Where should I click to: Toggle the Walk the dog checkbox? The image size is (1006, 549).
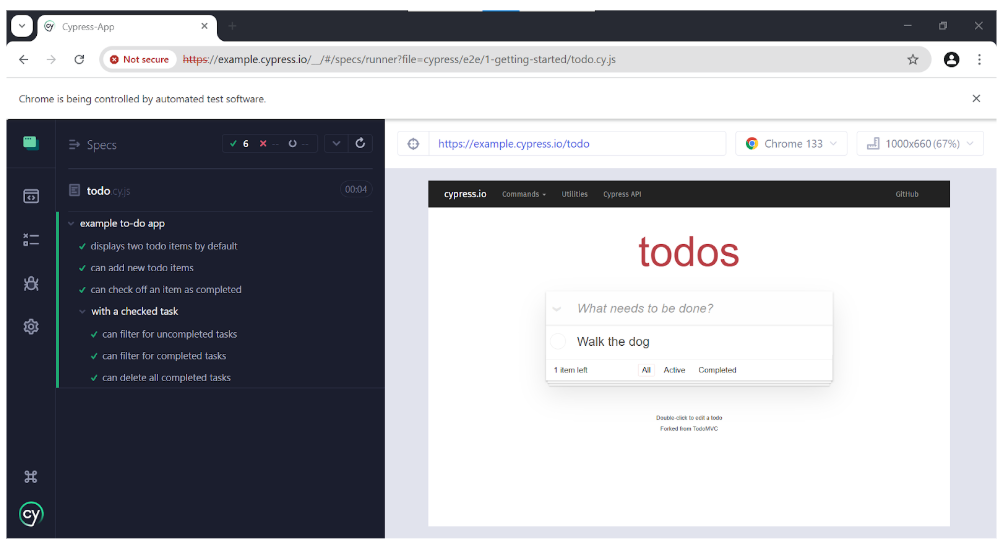(x=558, y=341)
